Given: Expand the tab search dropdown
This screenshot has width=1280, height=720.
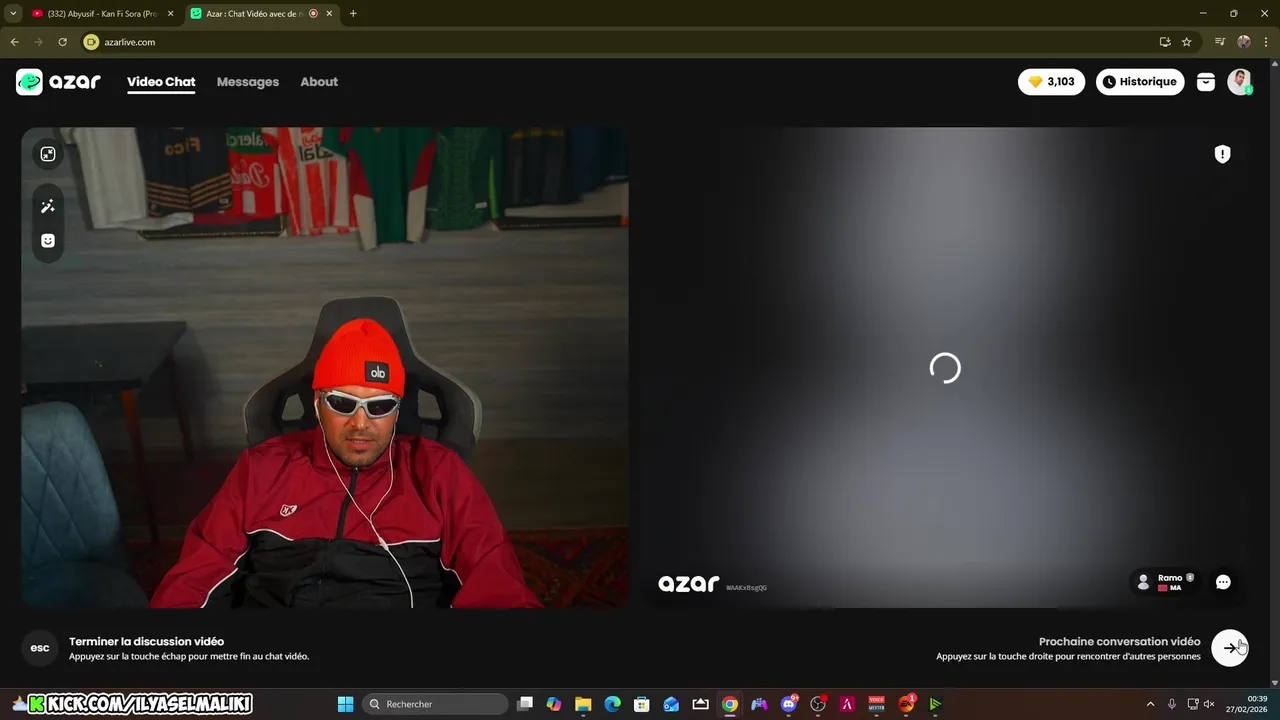Looking at the screenshot, I should coord(13,14).
